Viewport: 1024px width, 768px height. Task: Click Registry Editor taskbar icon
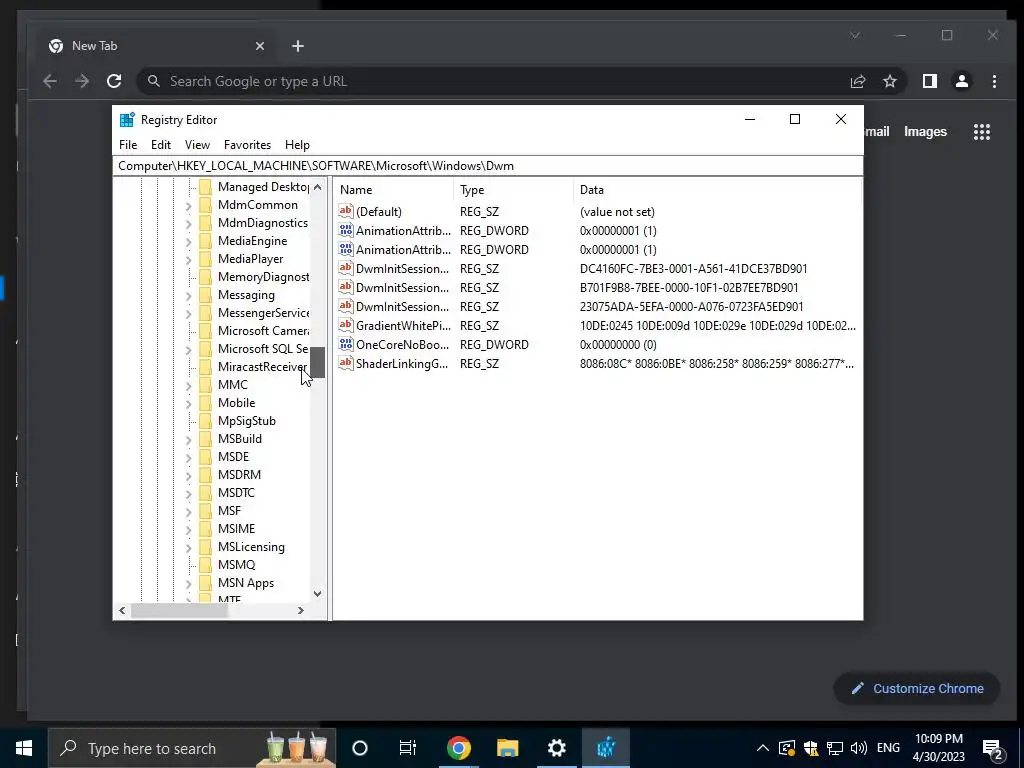tap(605, 748)
